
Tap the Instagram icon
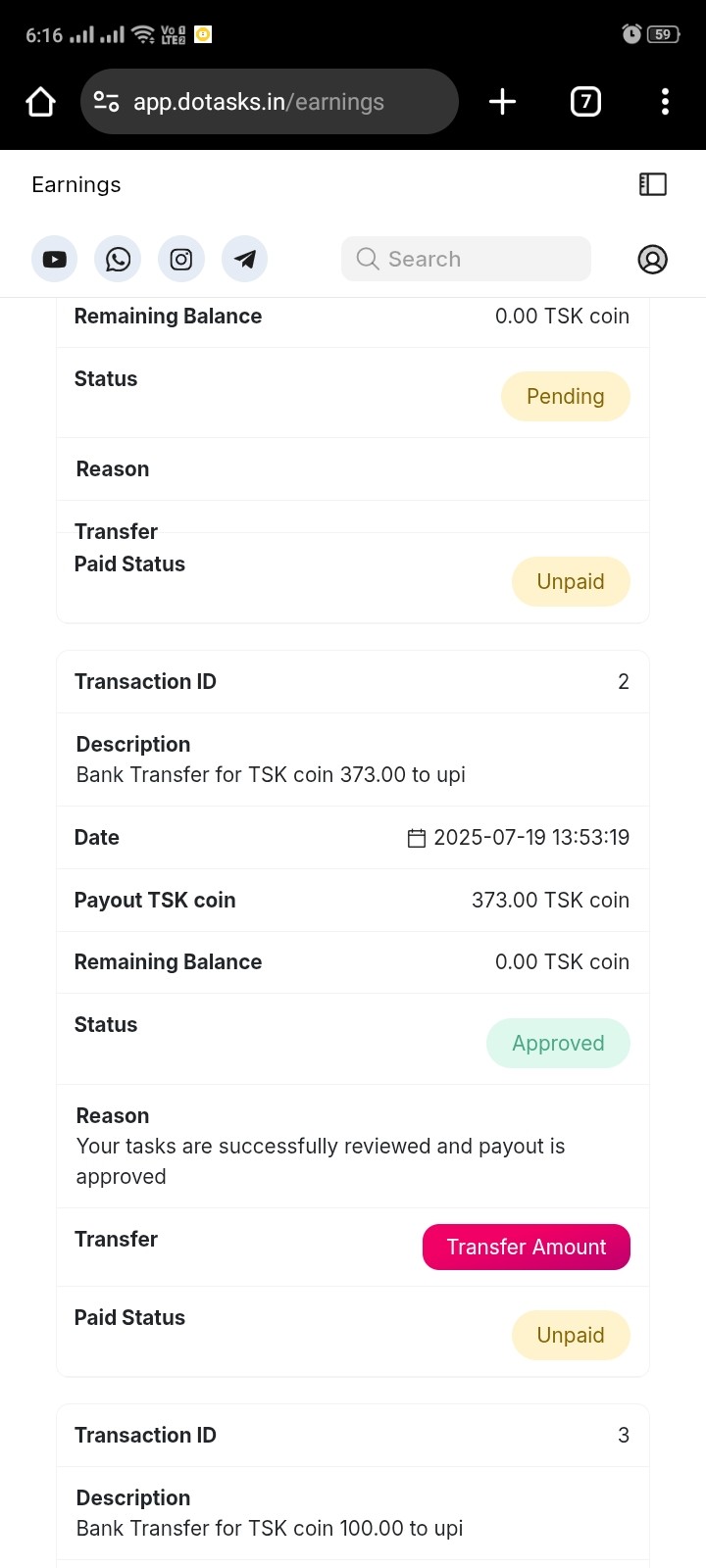[x=181, y=260]
